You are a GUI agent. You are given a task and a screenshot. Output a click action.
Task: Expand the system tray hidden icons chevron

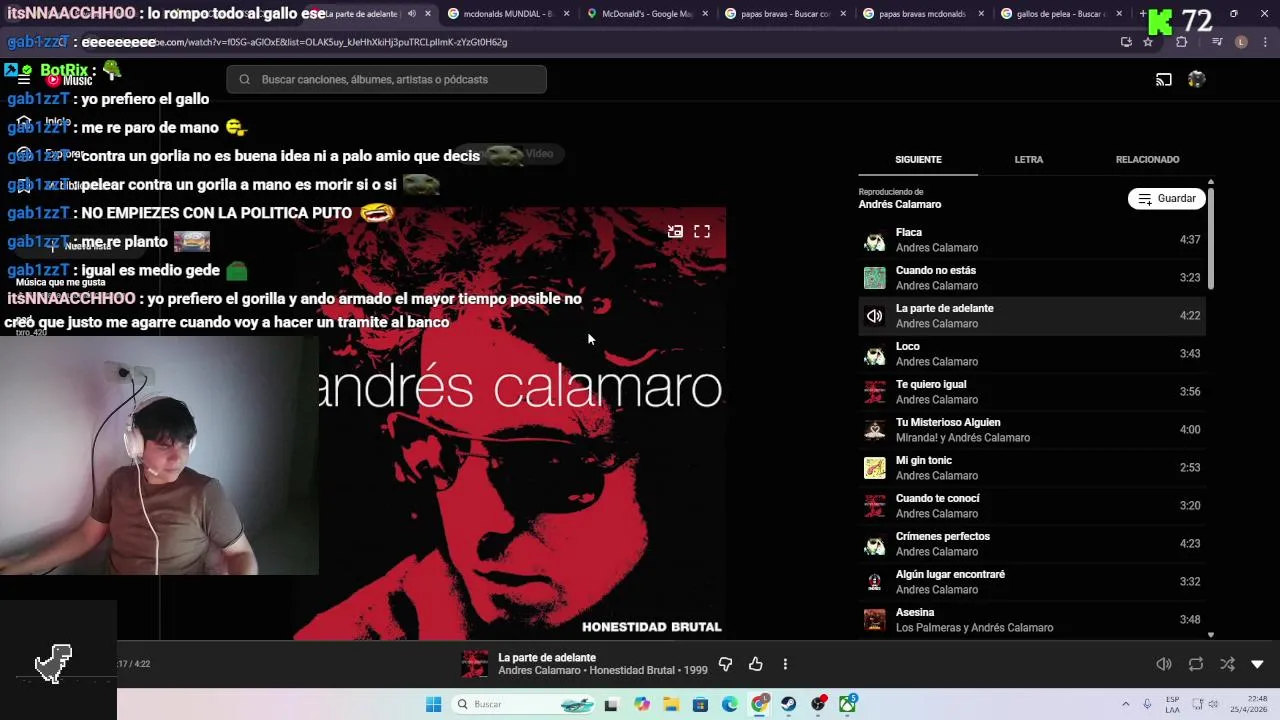point(1125,704)
